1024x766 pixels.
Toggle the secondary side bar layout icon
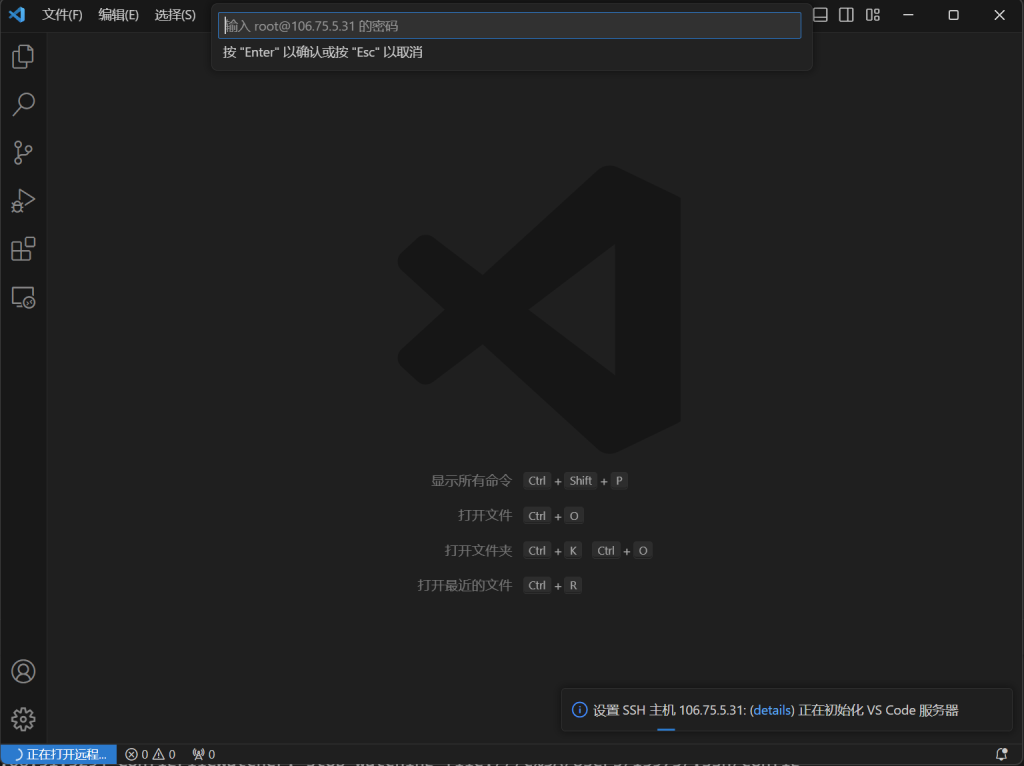click(846, 14)
